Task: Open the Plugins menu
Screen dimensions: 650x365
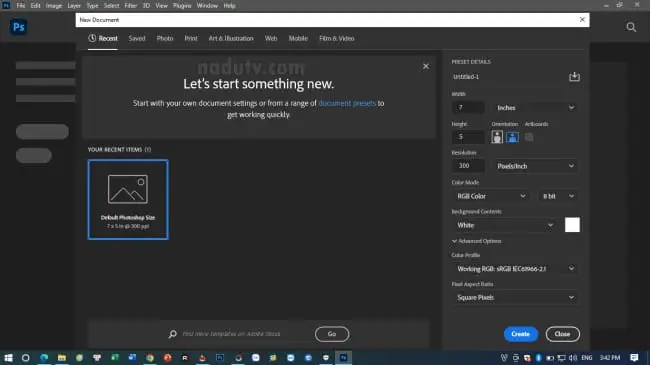Action: (x=182, y=5)
